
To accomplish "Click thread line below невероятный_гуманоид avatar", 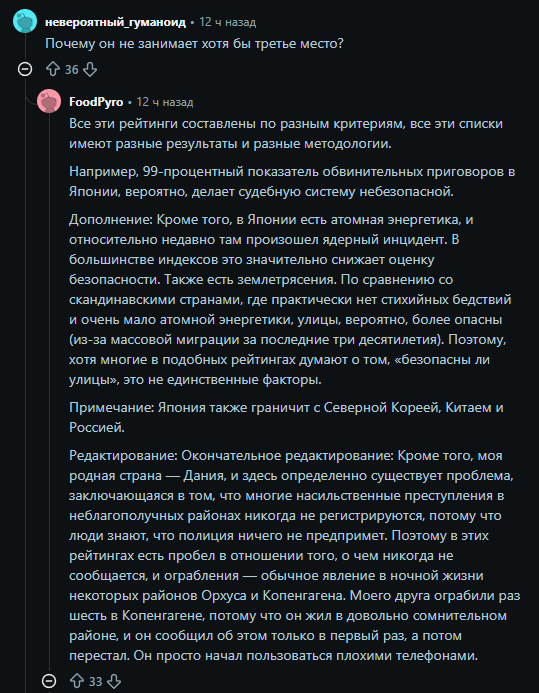I will [x=25, y=48].
